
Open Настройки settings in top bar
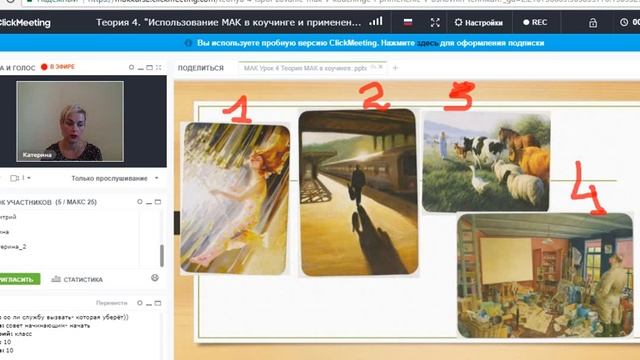[x=478, y=22]
